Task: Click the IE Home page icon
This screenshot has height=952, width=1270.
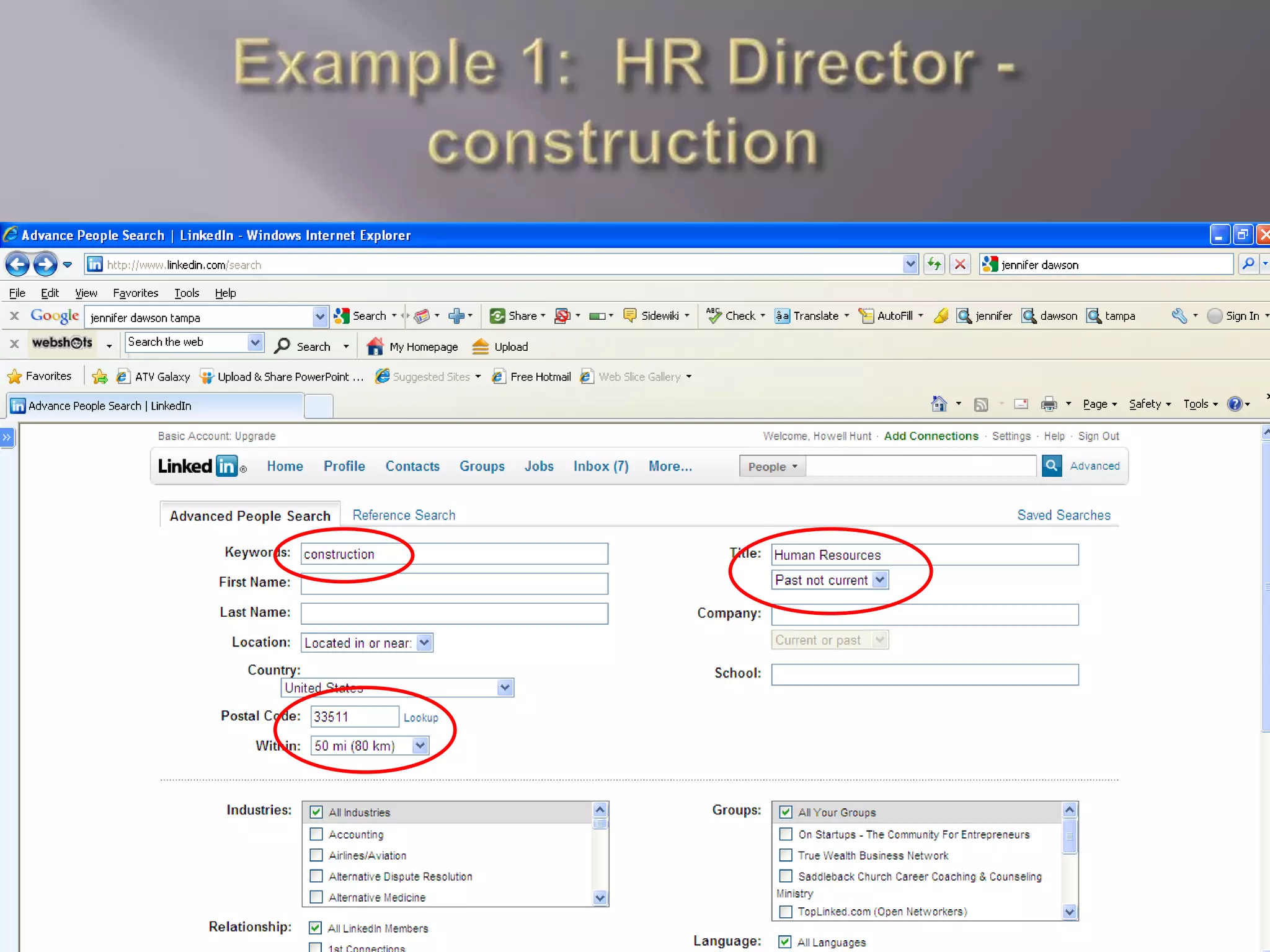Action: coord(939,404)
